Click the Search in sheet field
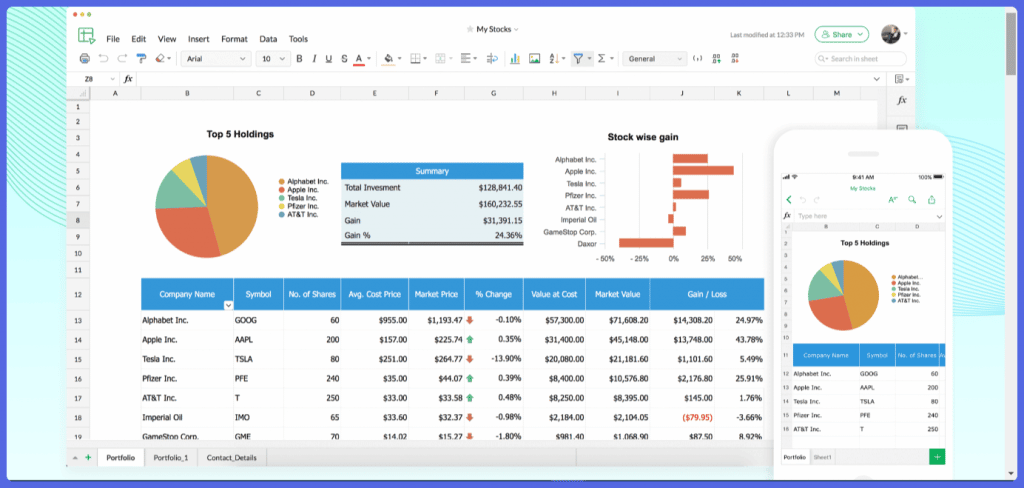 click(x=861, y=59)
